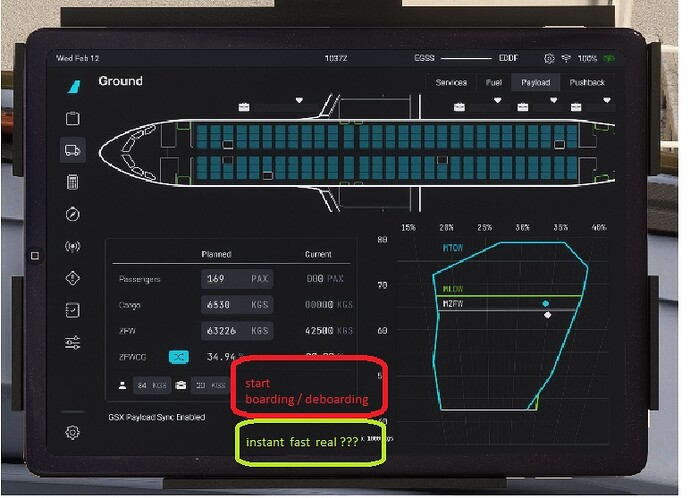Click the Planned column header
This screenshot has width=690, height=498.
217,254
